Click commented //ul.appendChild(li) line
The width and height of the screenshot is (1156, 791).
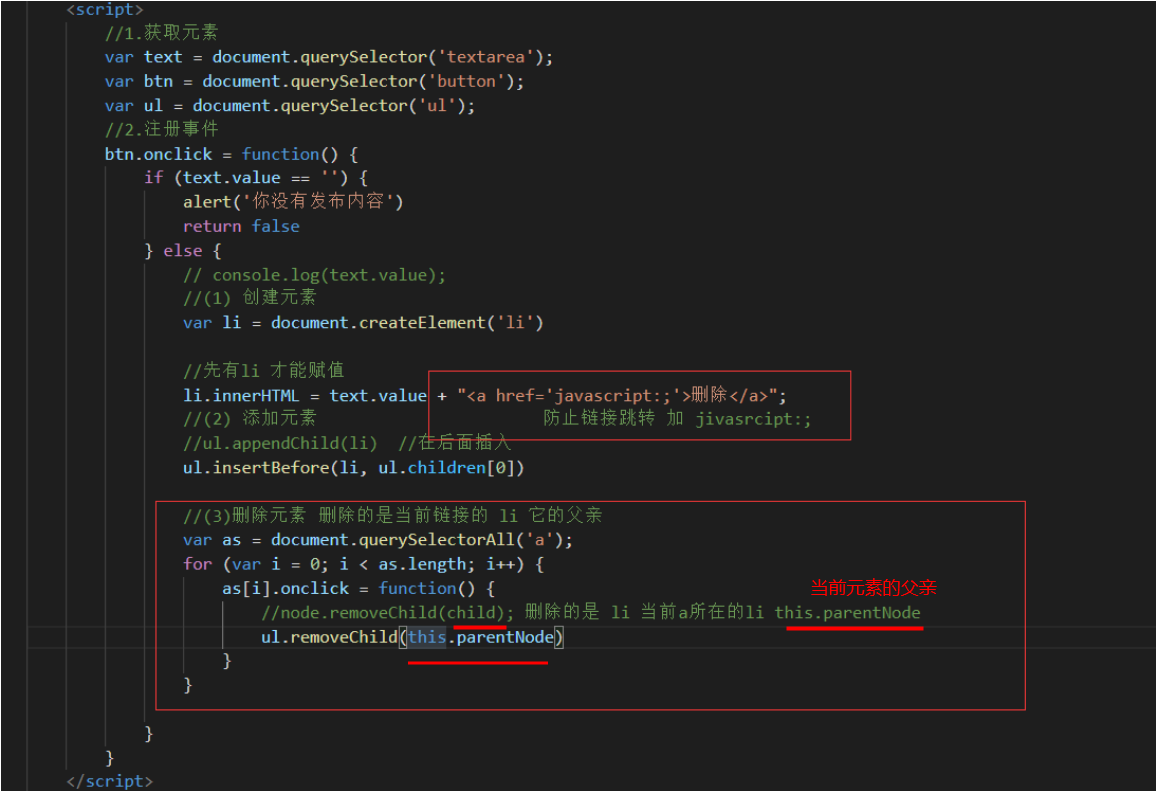280,443
